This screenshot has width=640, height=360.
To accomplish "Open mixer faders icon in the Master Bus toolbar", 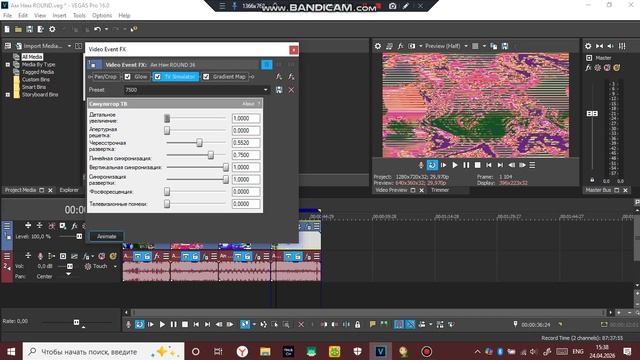I will click(622, 46).
